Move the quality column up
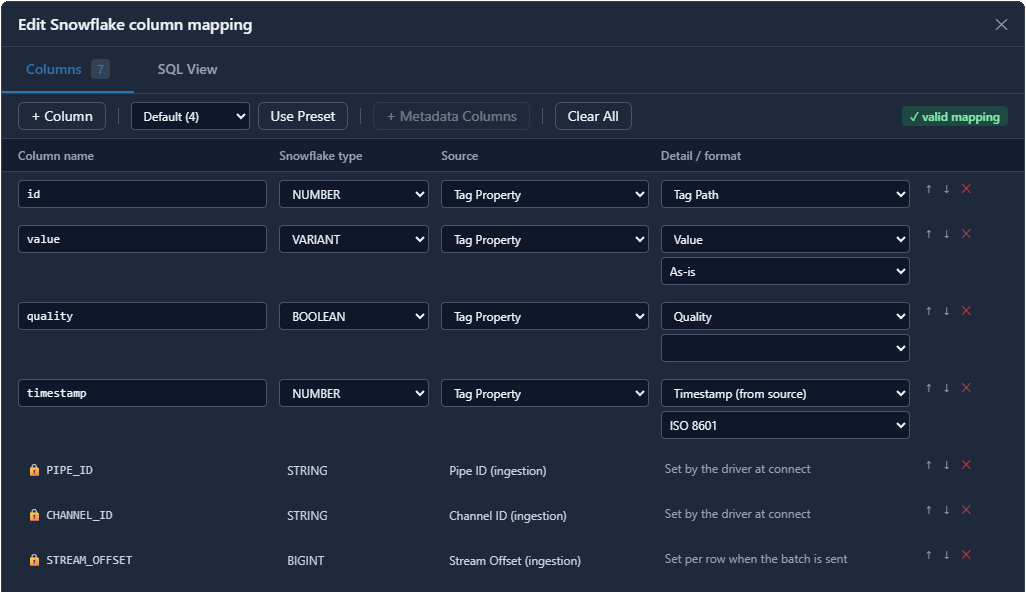The image size is (1026, 592). coord(929,311)
